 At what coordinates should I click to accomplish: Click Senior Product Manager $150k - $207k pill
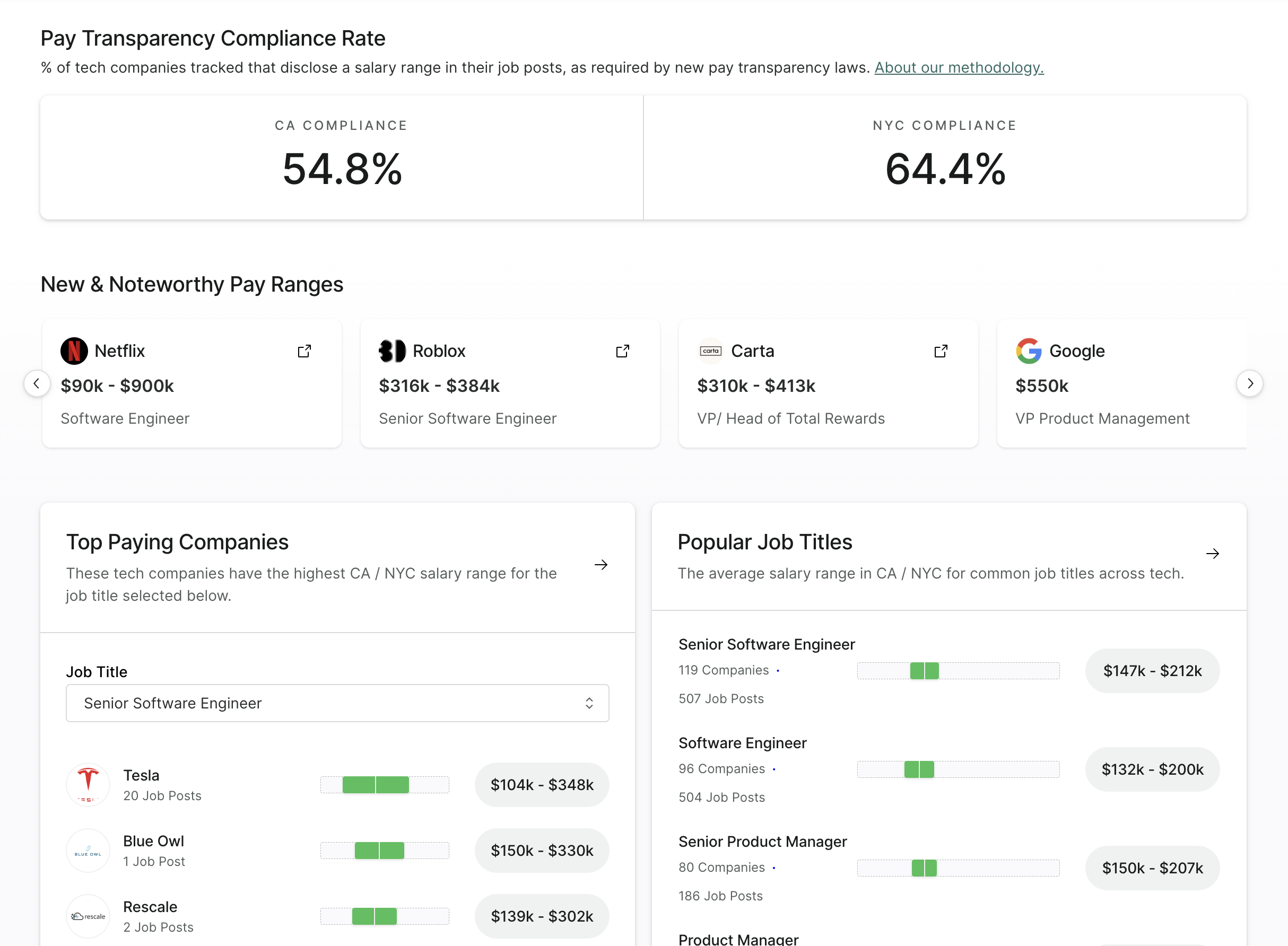[1152, 868]
